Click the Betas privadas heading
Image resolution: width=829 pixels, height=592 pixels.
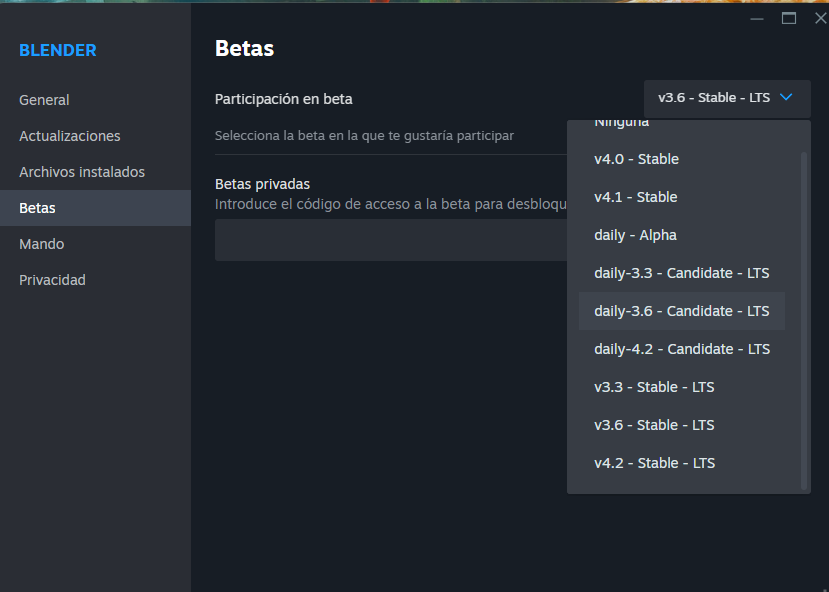(262, 184)
